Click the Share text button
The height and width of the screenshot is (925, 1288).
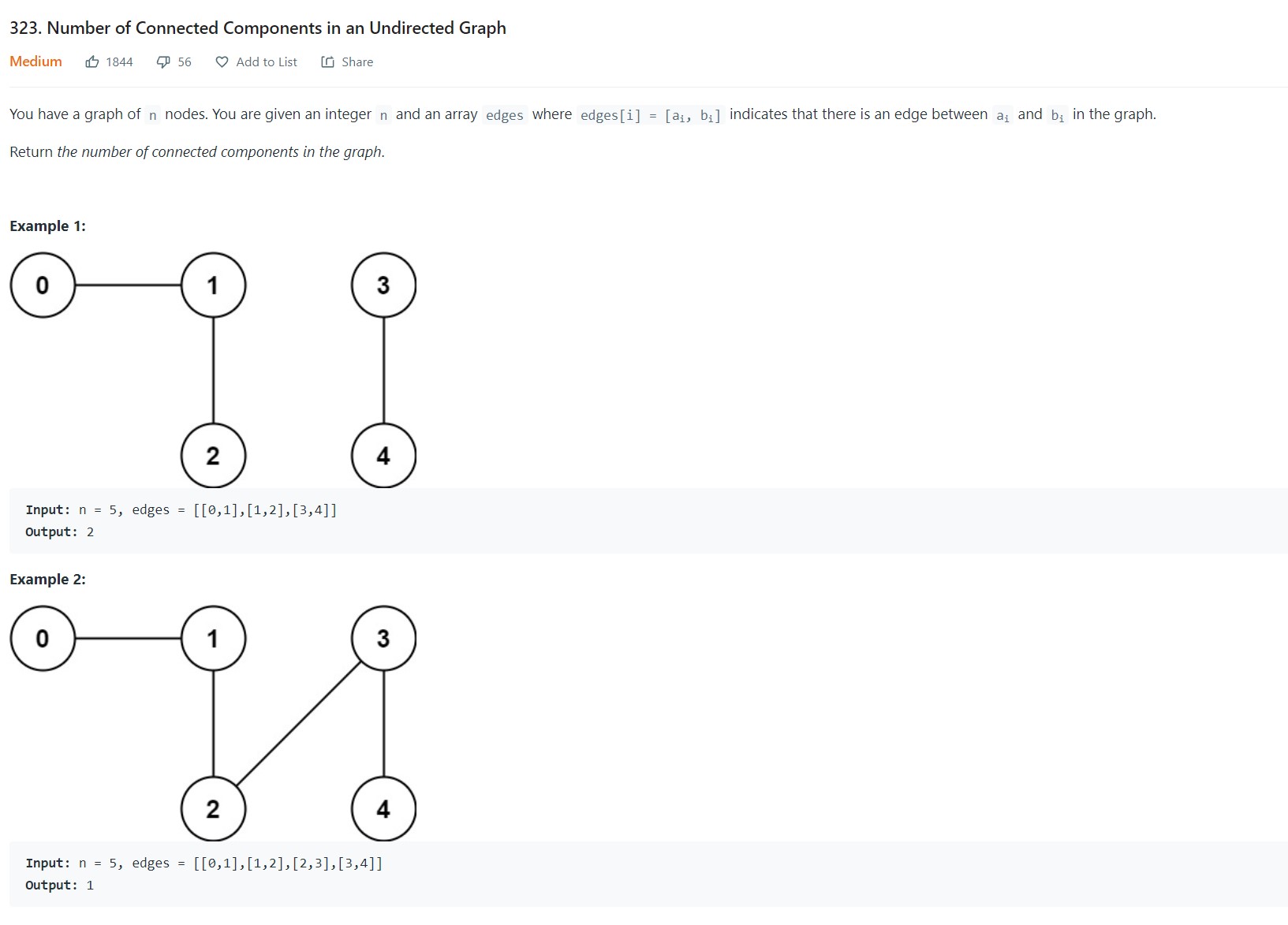pyautogui.click(x=357, y=62)
